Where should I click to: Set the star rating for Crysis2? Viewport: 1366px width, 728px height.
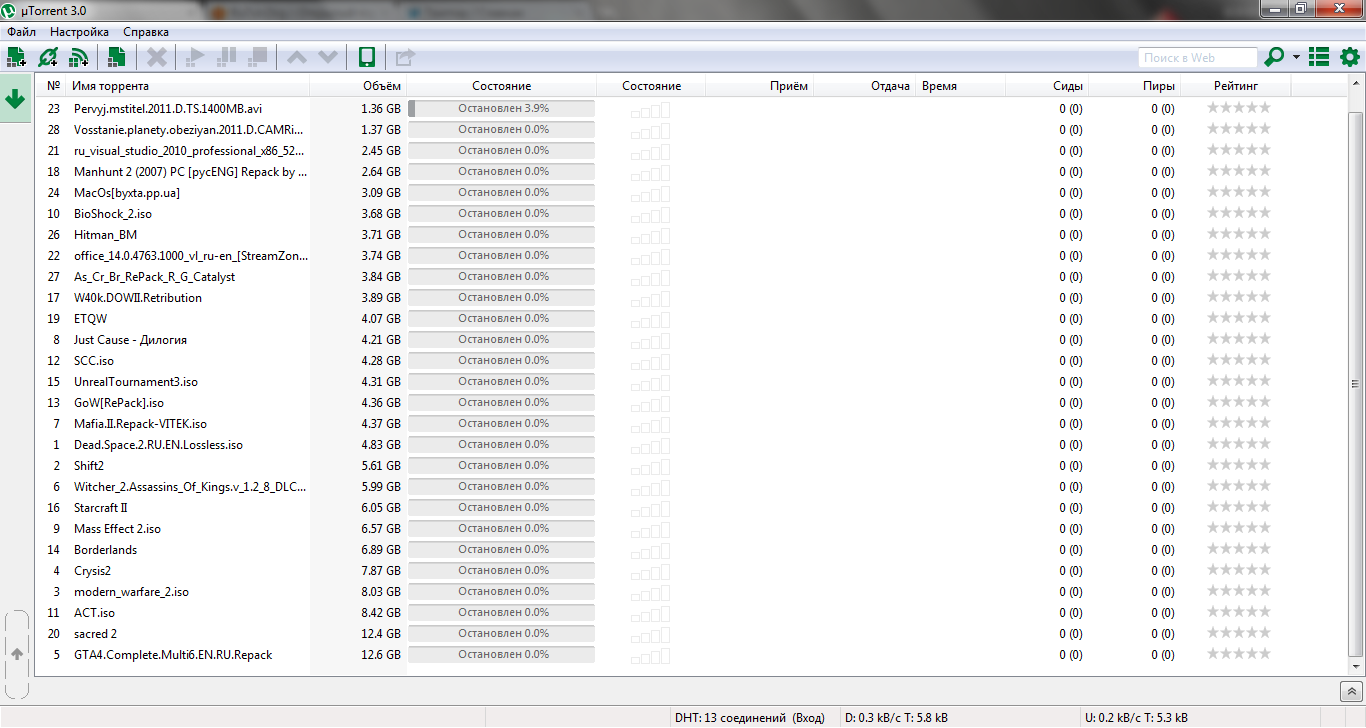(x=1239, y=570)
